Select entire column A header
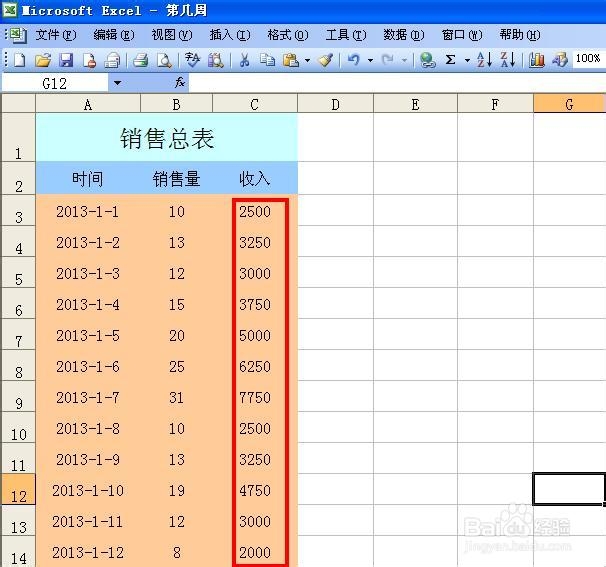 click(x=88, y=104)
